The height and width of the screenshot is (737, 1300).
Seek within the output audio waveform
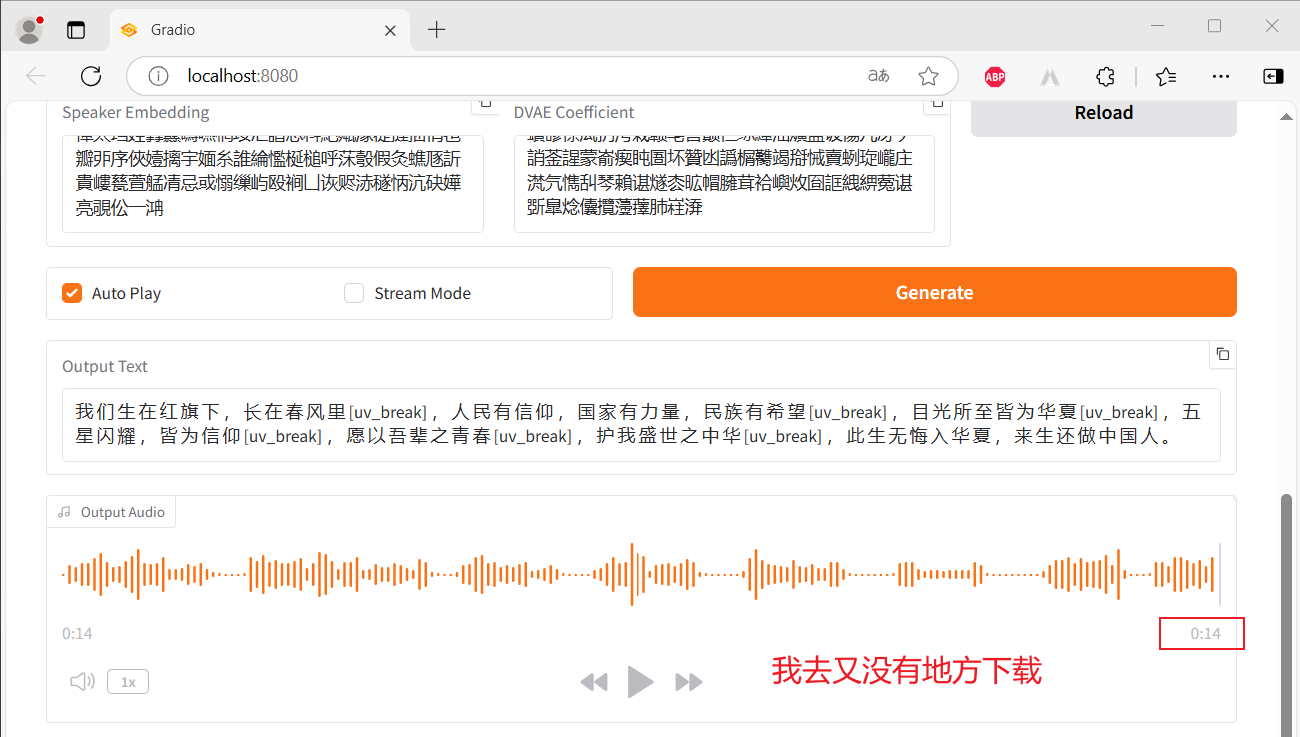(x=641, y=574)
